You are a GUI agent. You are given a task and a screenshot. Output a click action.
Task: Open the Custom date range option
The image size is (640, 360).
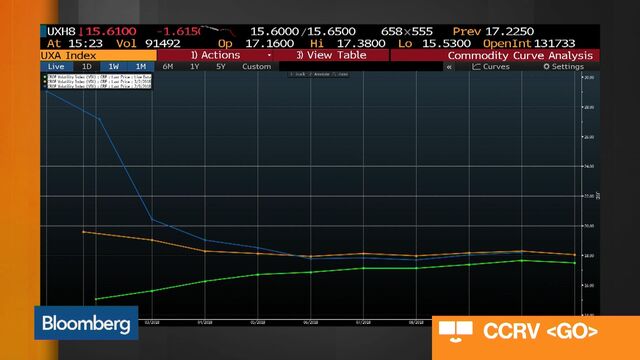pyautogui.click(x=256, y=67)
